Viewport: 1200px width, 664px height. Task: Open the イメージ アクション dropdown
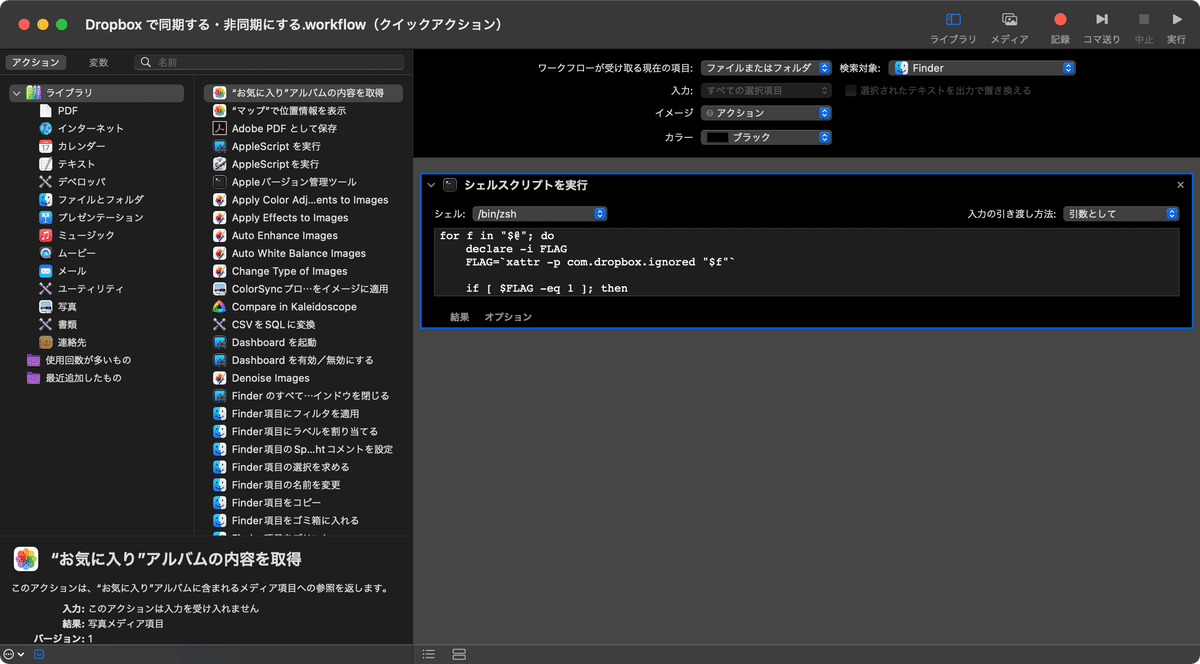pos(766,113)
